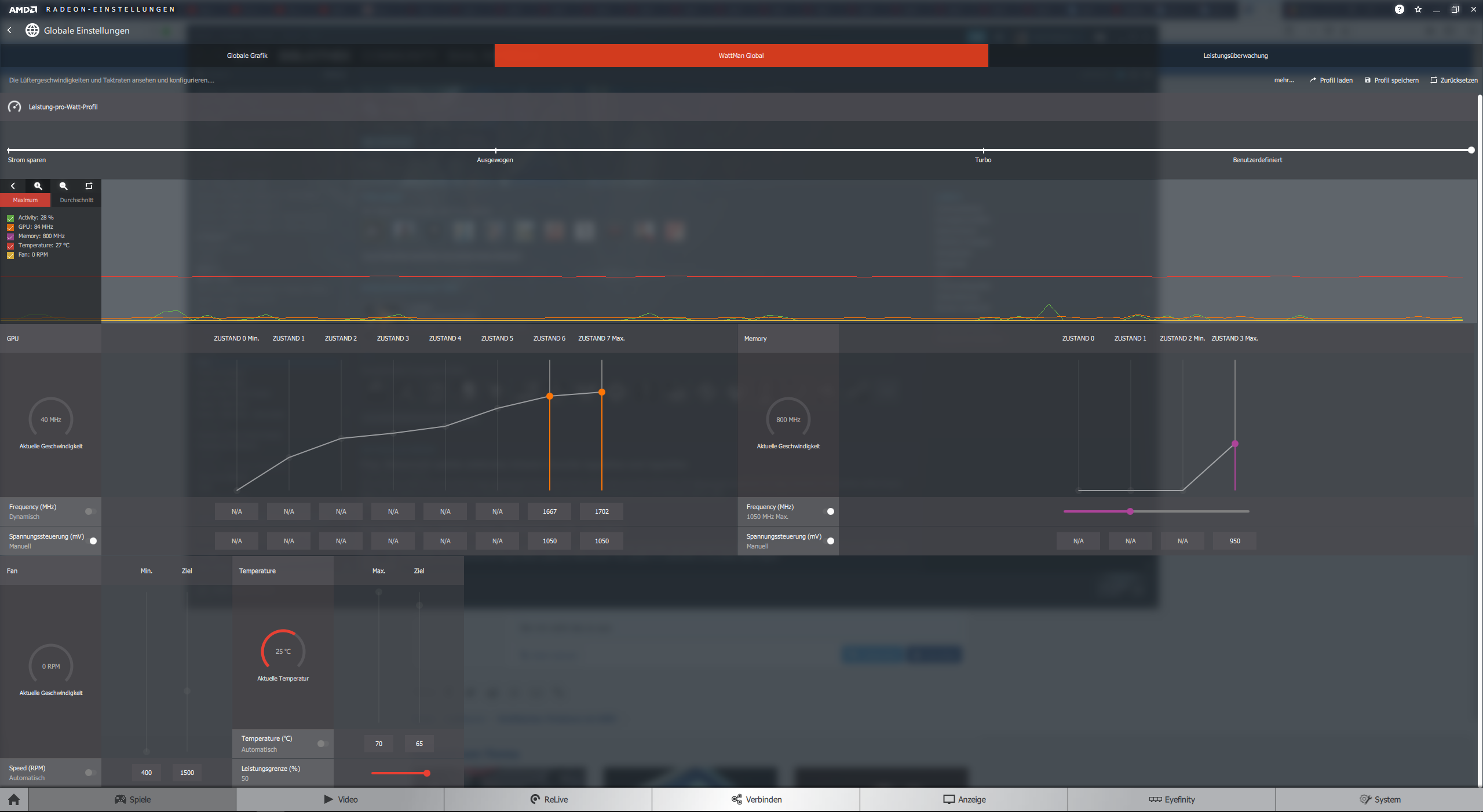Viewport: 1483px width, 812px height.
Task: Expand the mehr... options
Action: coord(1284,81)
